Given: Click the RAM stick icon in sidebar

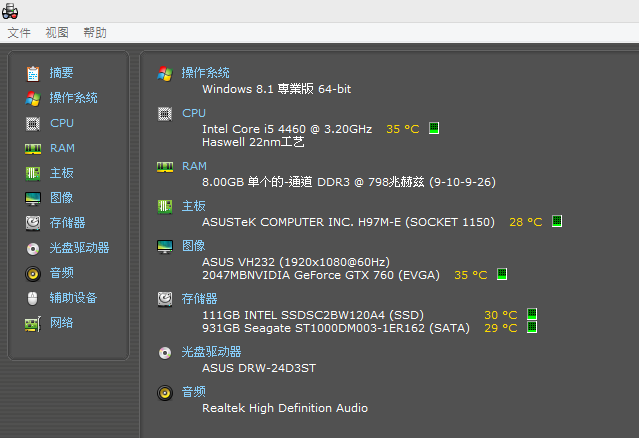Looking at the screenshot, I should [x=33, y=149].
